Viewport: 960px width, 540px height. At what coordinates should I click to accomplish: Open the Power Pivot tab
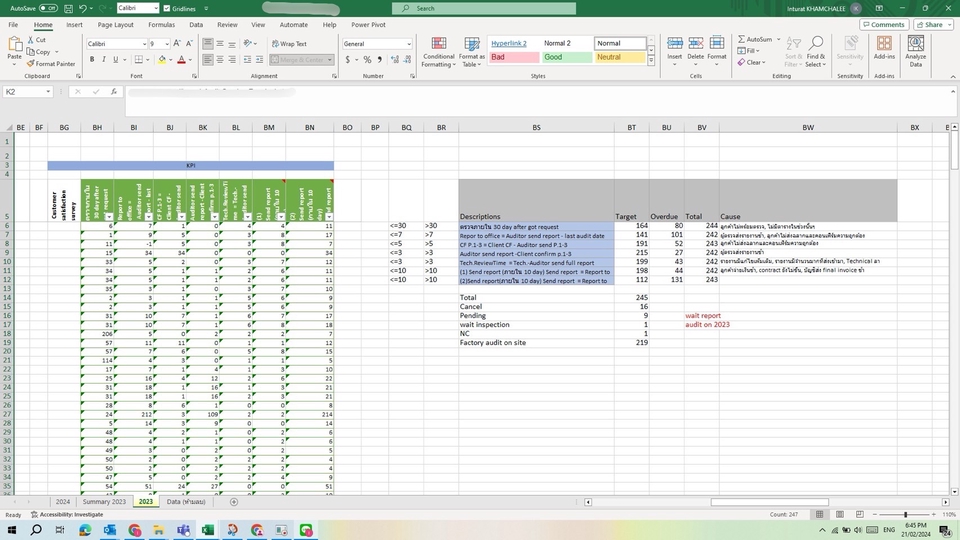pos(369,25)
